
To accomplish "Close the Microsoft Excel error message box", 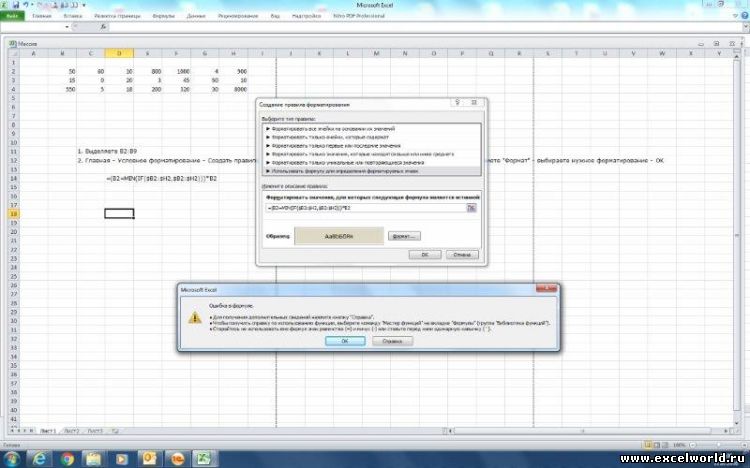I will [x=546, y=289].
